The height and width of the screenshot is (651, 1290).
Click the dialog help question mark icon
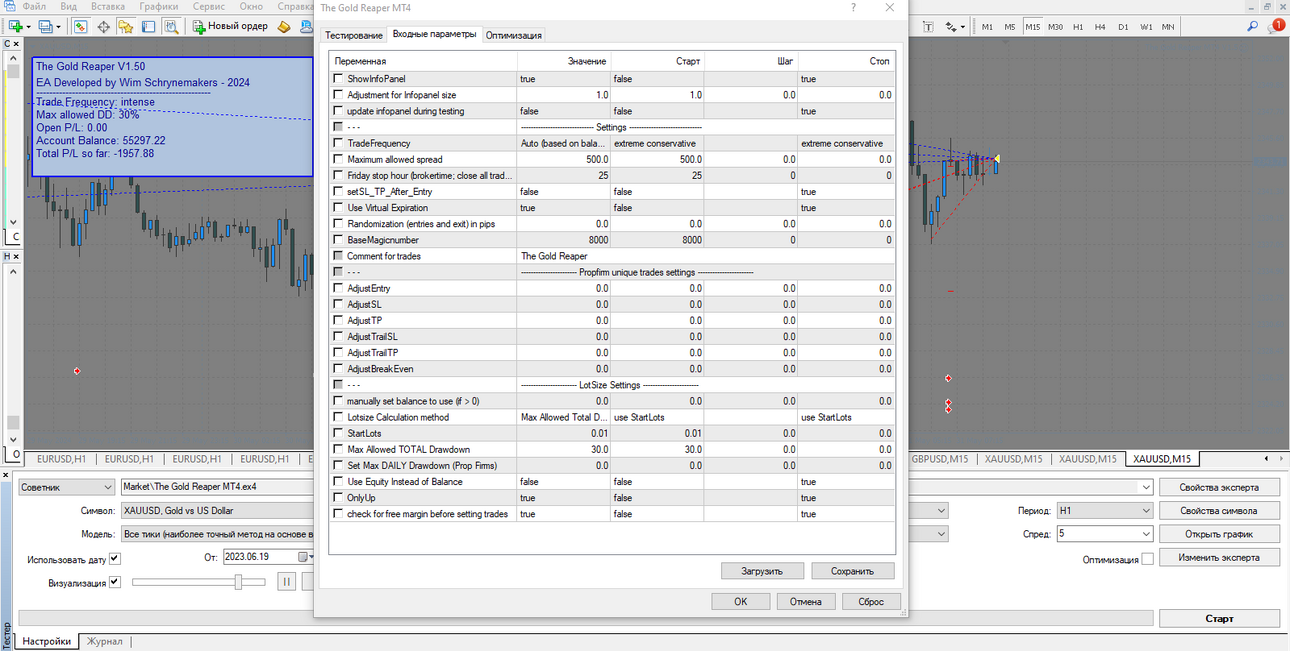[x=853, y=7]
